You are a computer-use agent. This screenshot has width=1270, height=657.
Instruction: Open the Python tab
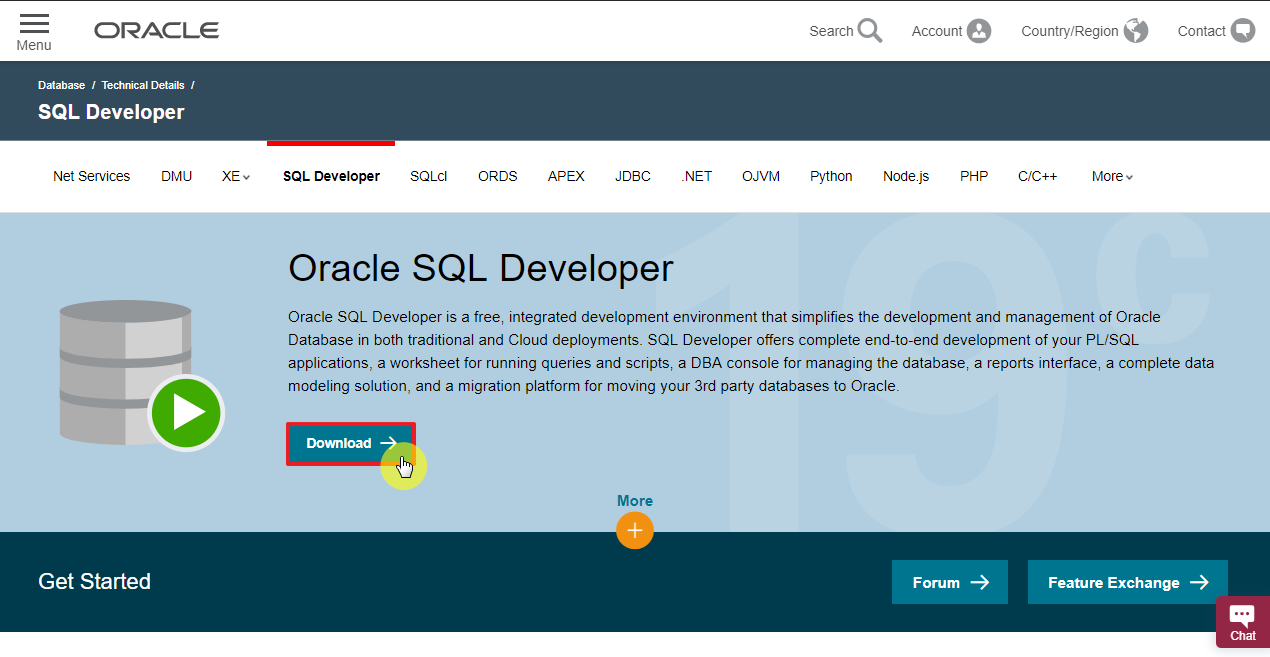[x=831, y=176]
